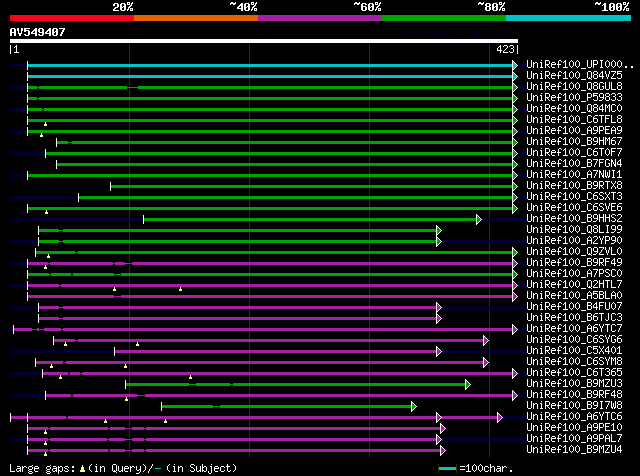
Task: Select the query name AV549407
Action: (x=38, y=32)
